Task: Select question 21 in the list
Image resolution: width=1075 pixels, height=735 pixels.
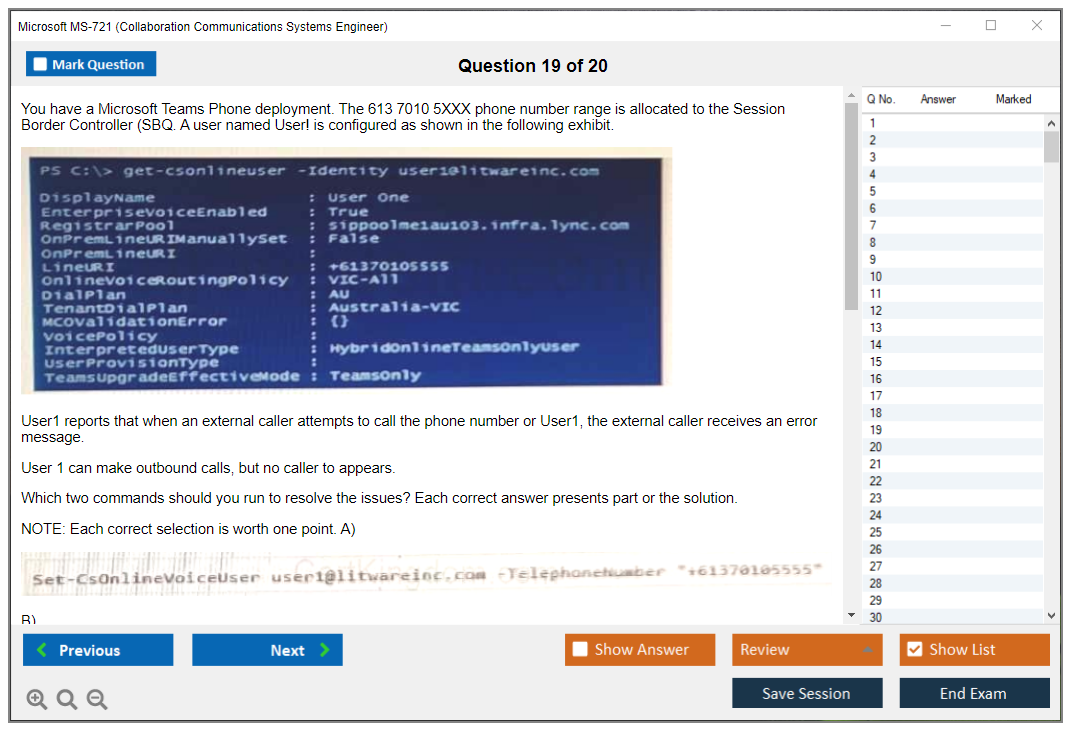Action: click(x=954, y=464)
